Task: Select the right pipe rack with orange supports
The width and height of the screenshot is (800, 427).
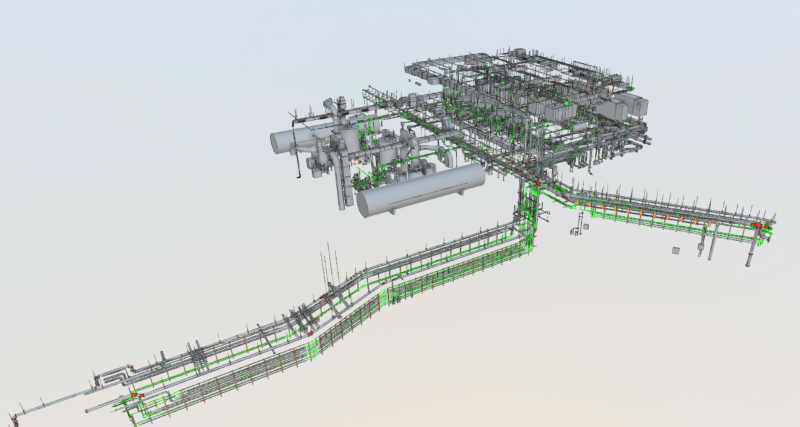Action: pos(660,210)
